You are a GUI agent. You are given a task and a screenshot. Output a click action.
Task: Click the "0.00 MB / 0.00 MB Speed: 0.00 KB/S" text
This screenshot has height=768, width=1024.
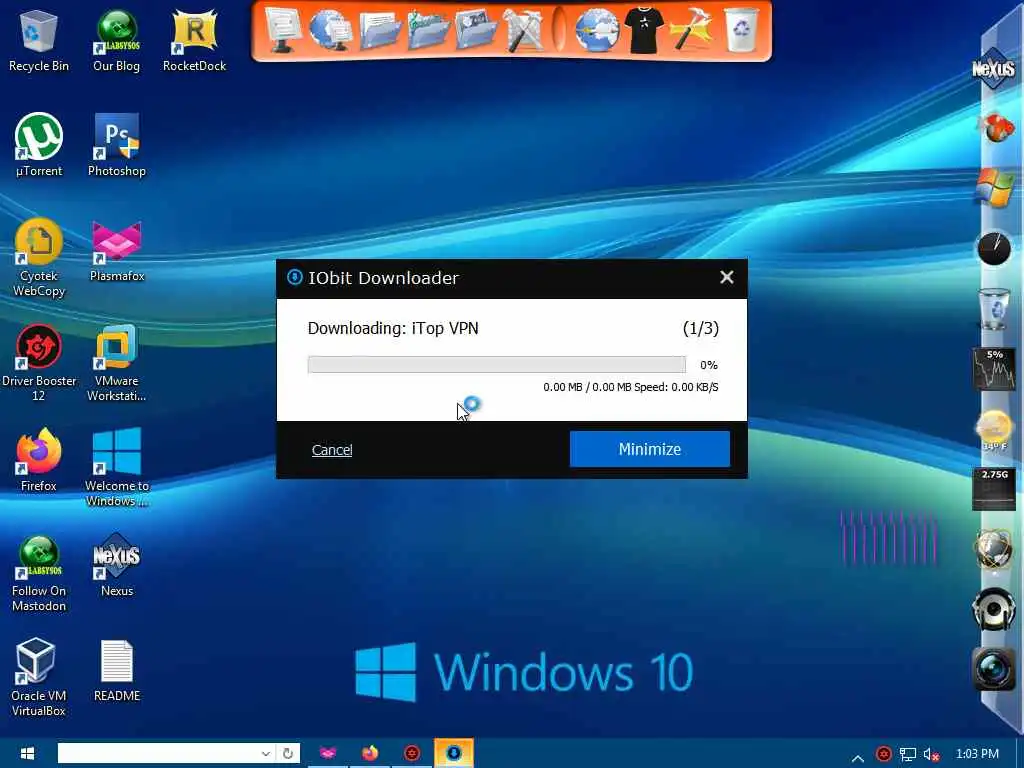point(631,387)
